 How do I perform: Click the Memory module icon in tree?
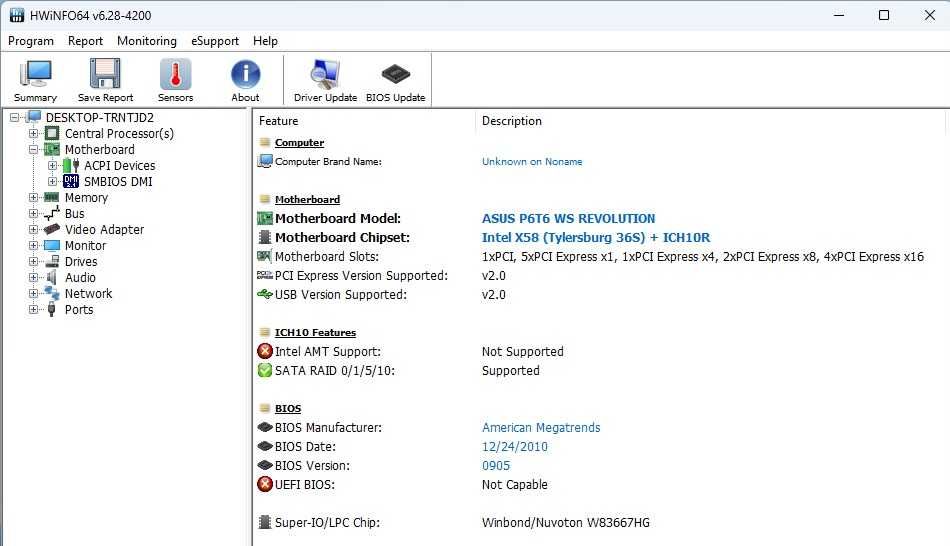coord(52,198)
